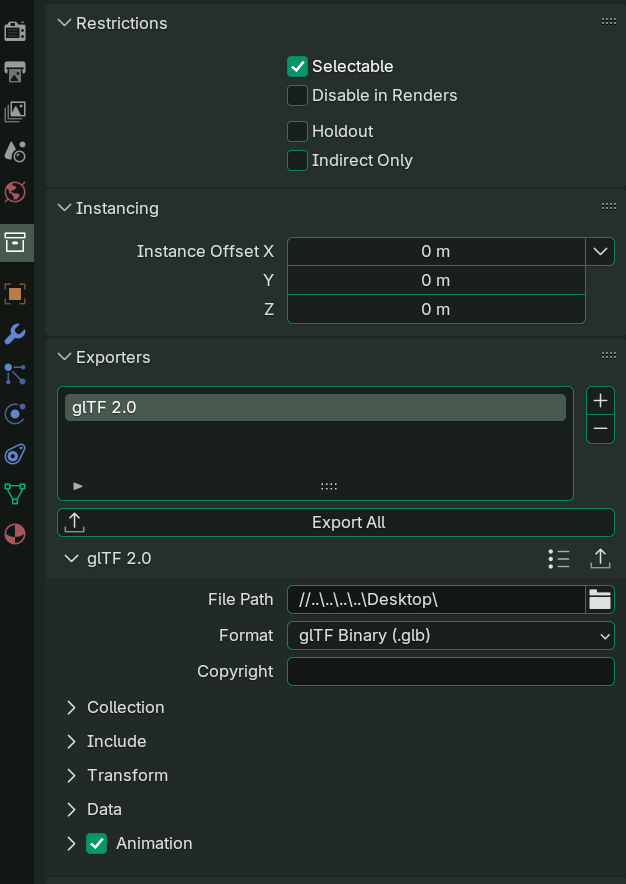Collapse the Restrictions panel

pos(65,23)
